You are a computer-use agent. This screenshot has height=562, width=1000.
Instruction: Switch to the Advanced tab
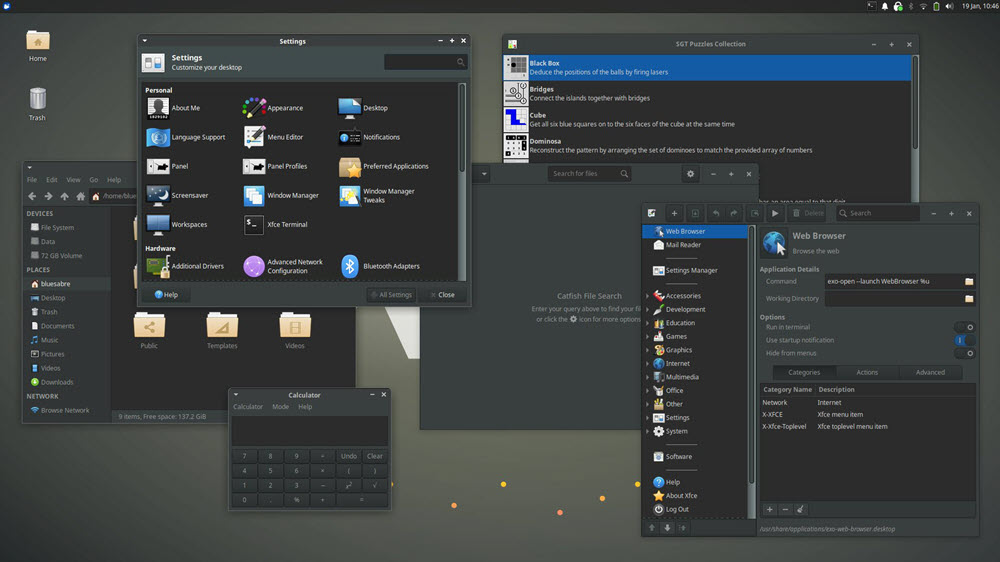coord(930,372)
